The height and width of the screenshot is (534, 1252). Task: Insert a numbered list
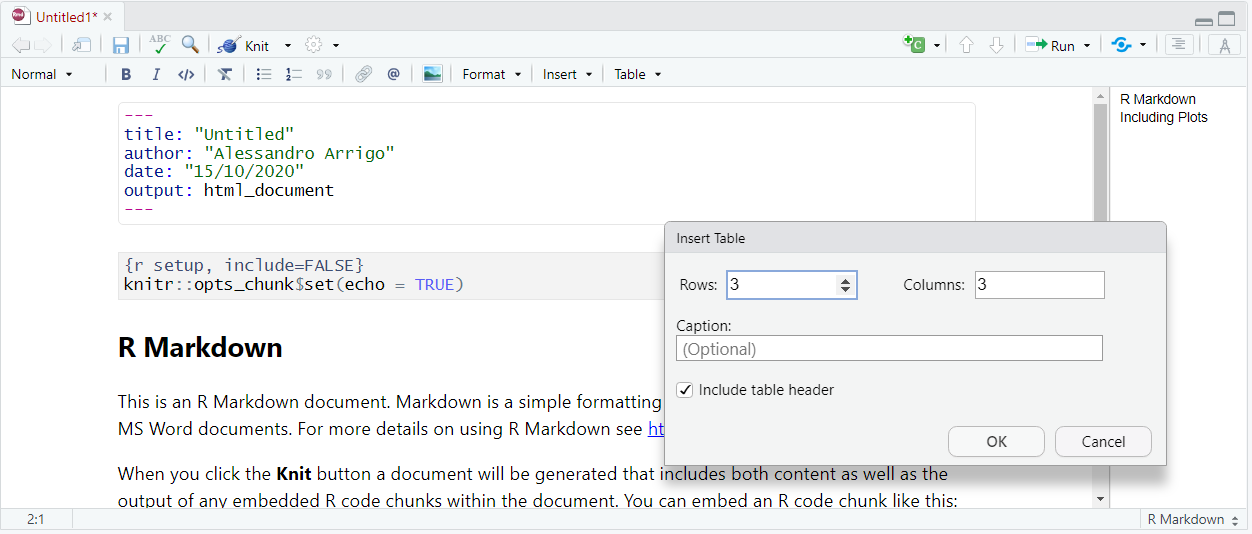pyautogui.click(x=294, y=74)
